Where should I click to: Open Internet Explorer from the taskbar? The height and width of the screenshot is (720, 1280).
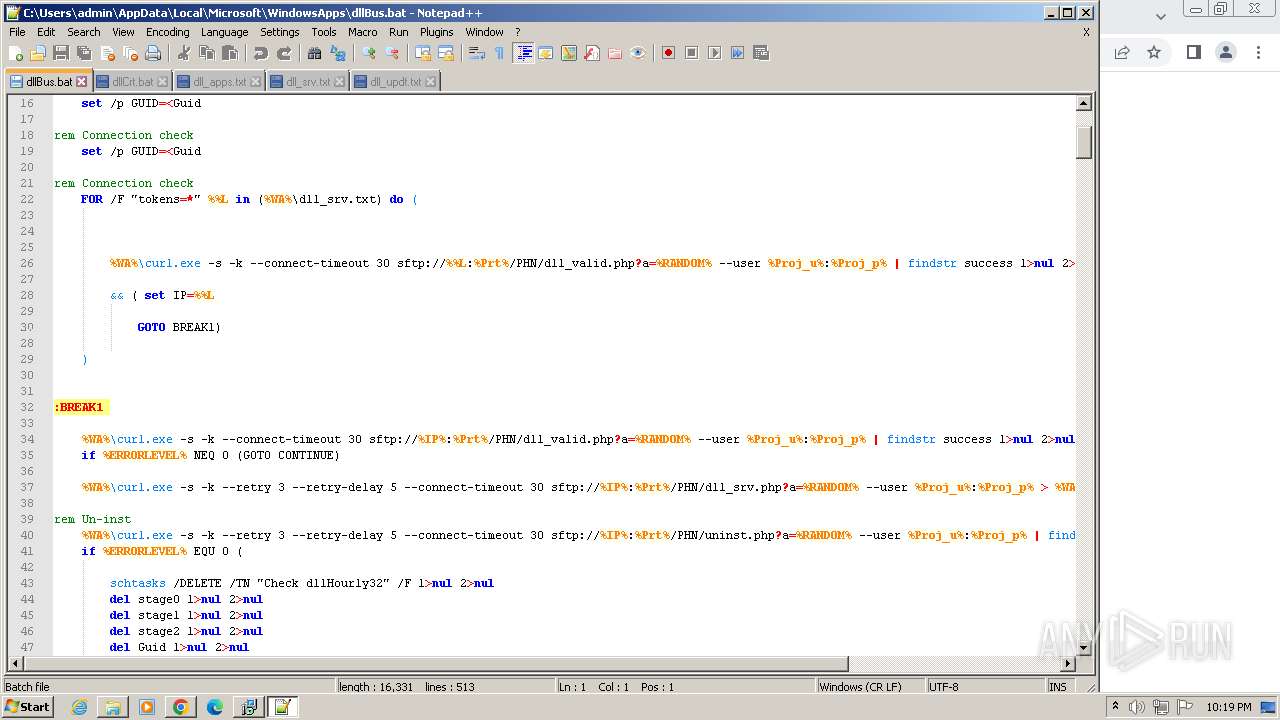point(79,707)
